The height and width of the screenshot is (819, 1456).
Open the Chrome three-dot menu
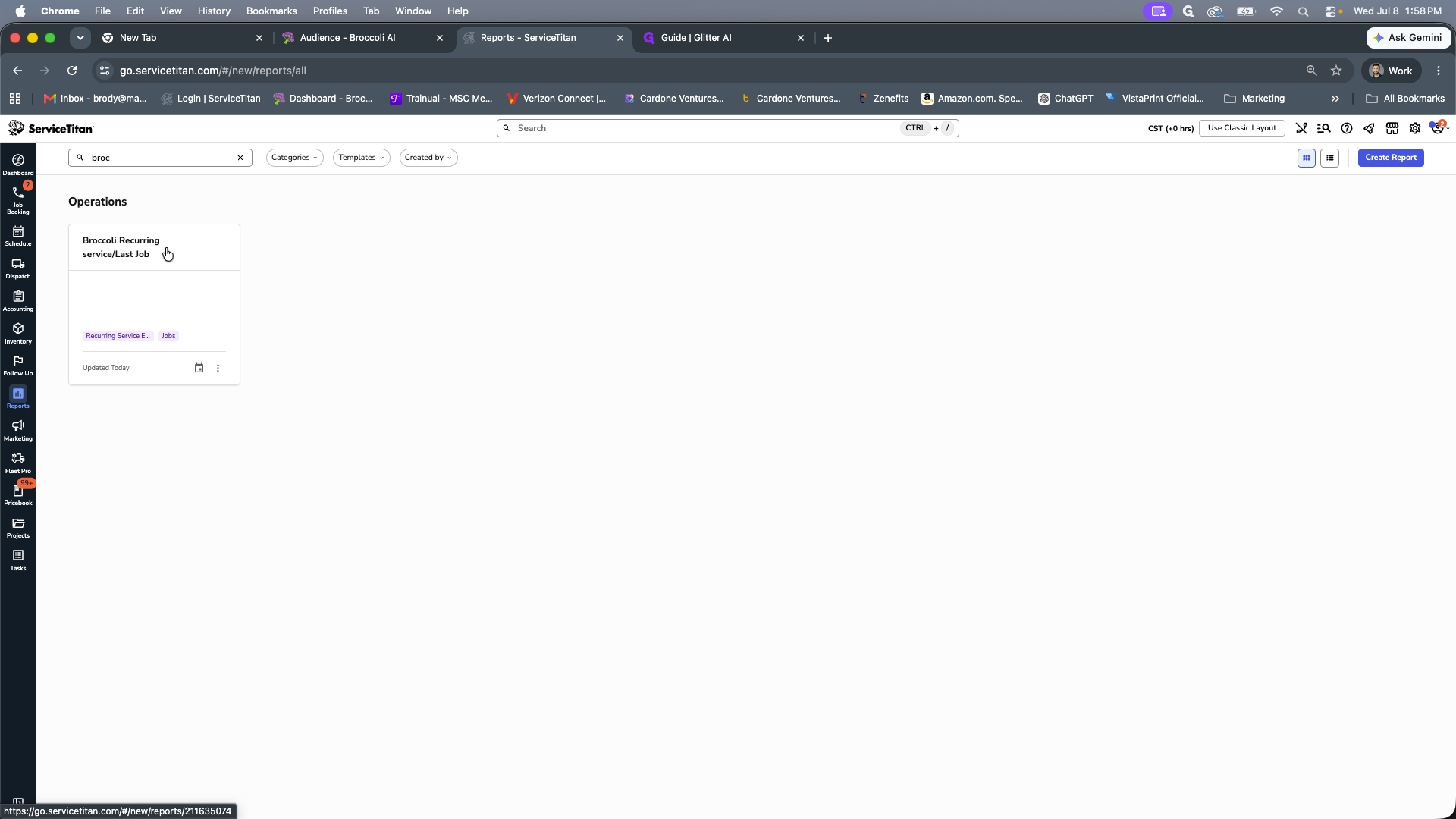[x=1439, y=71]
